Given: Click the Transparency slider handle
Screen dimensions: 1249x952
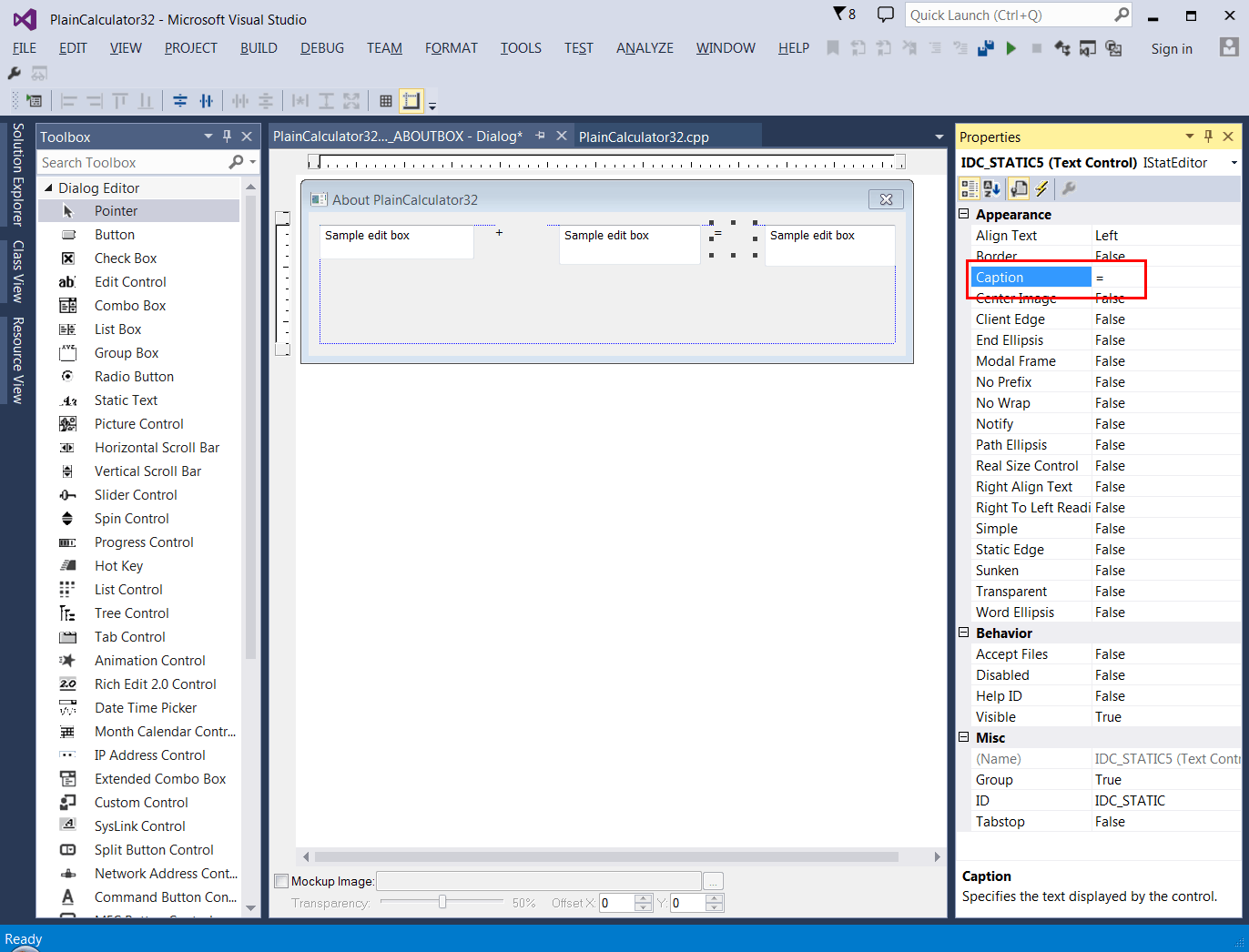Looking at the screenshot, I should [442, 902].
